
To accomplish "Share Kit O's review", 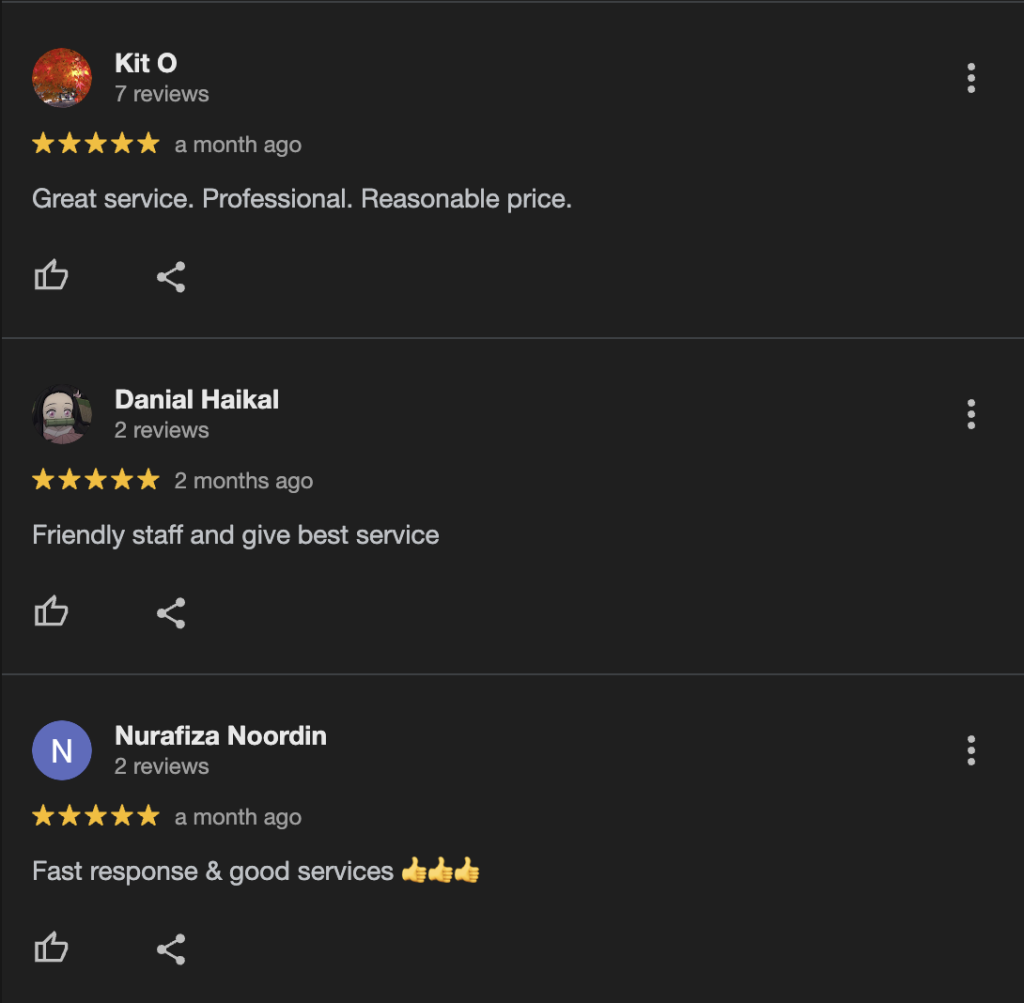I will pos(171,277).
